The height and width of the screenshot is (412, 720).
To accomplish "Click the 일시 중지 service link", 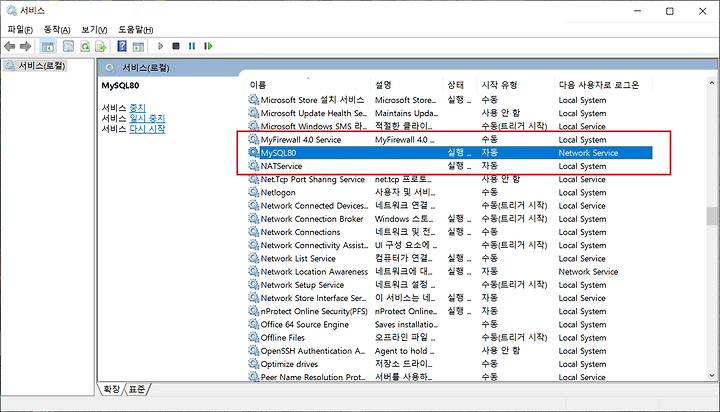I will tap(147, 119).
